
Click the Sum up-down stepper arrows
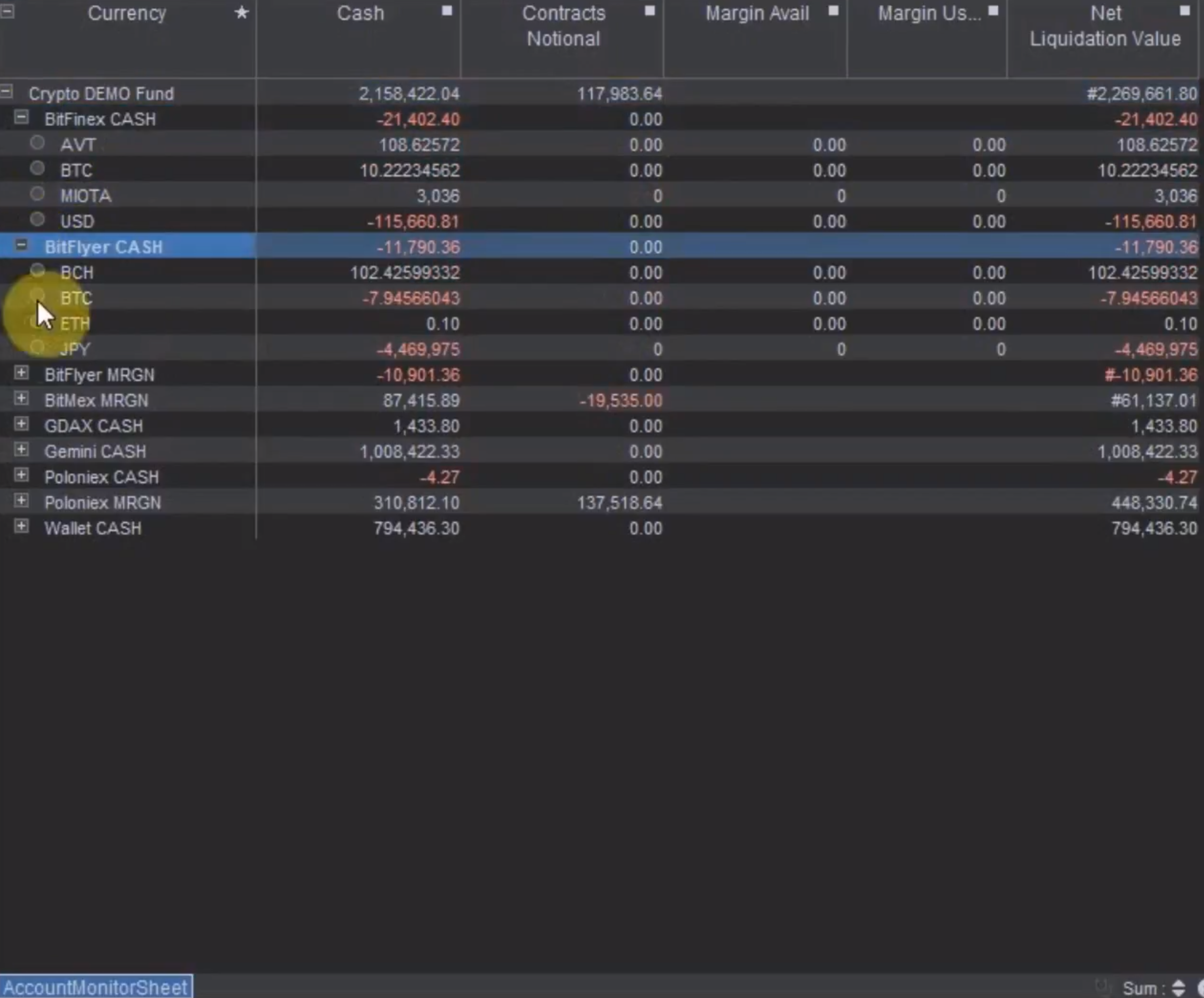click(1178, 987)
